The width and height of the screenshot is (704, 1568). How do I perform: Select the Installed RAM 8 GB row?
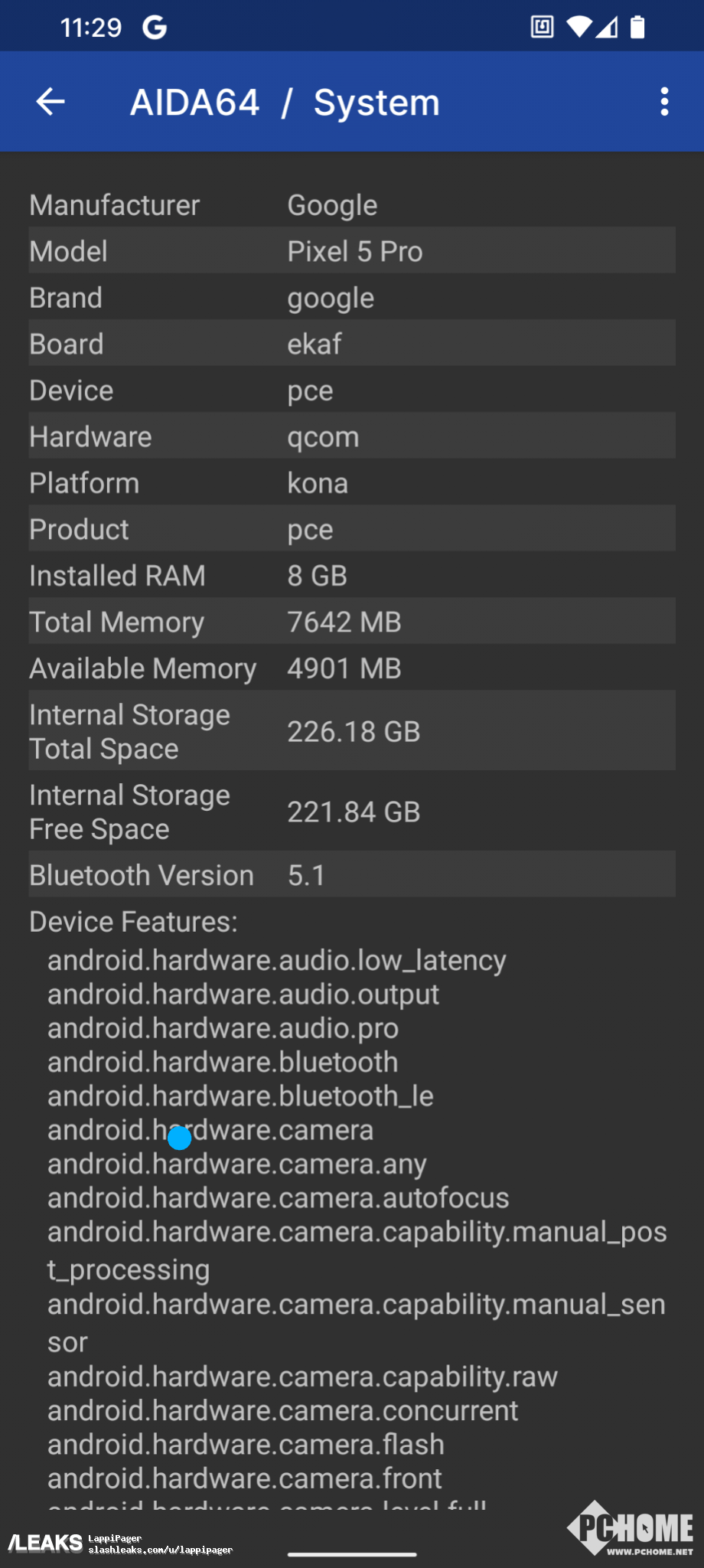click(x=352, y=576)
